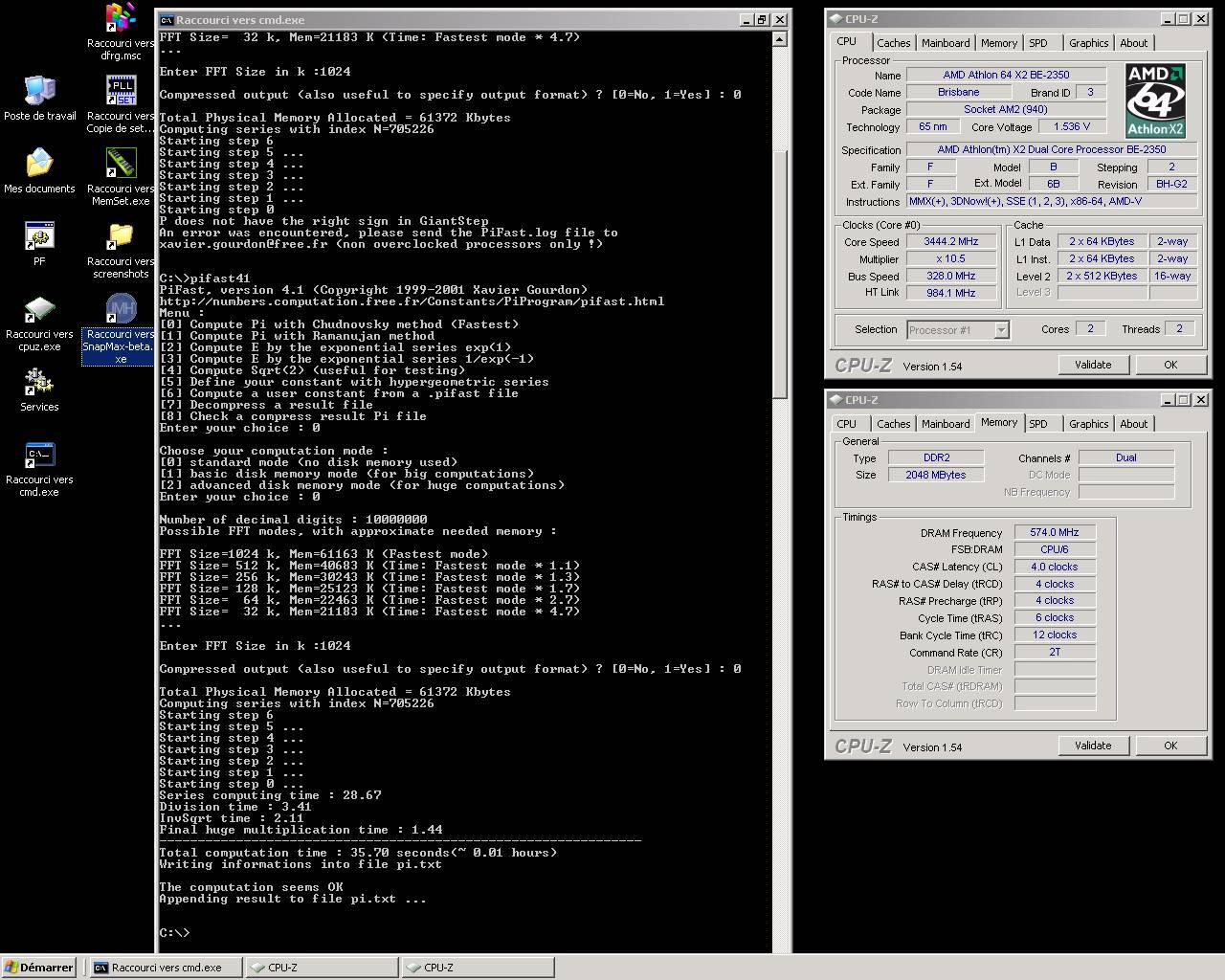Click the Level 2 cache 2 x 512 KBytes value
The image size is (1225, 980).
click(1102, 277)
